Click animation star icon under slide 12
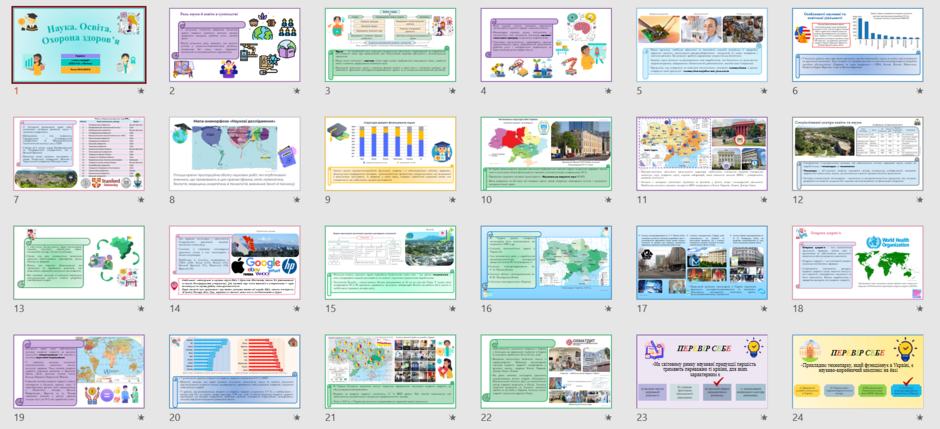 click(x=920, y=200)
